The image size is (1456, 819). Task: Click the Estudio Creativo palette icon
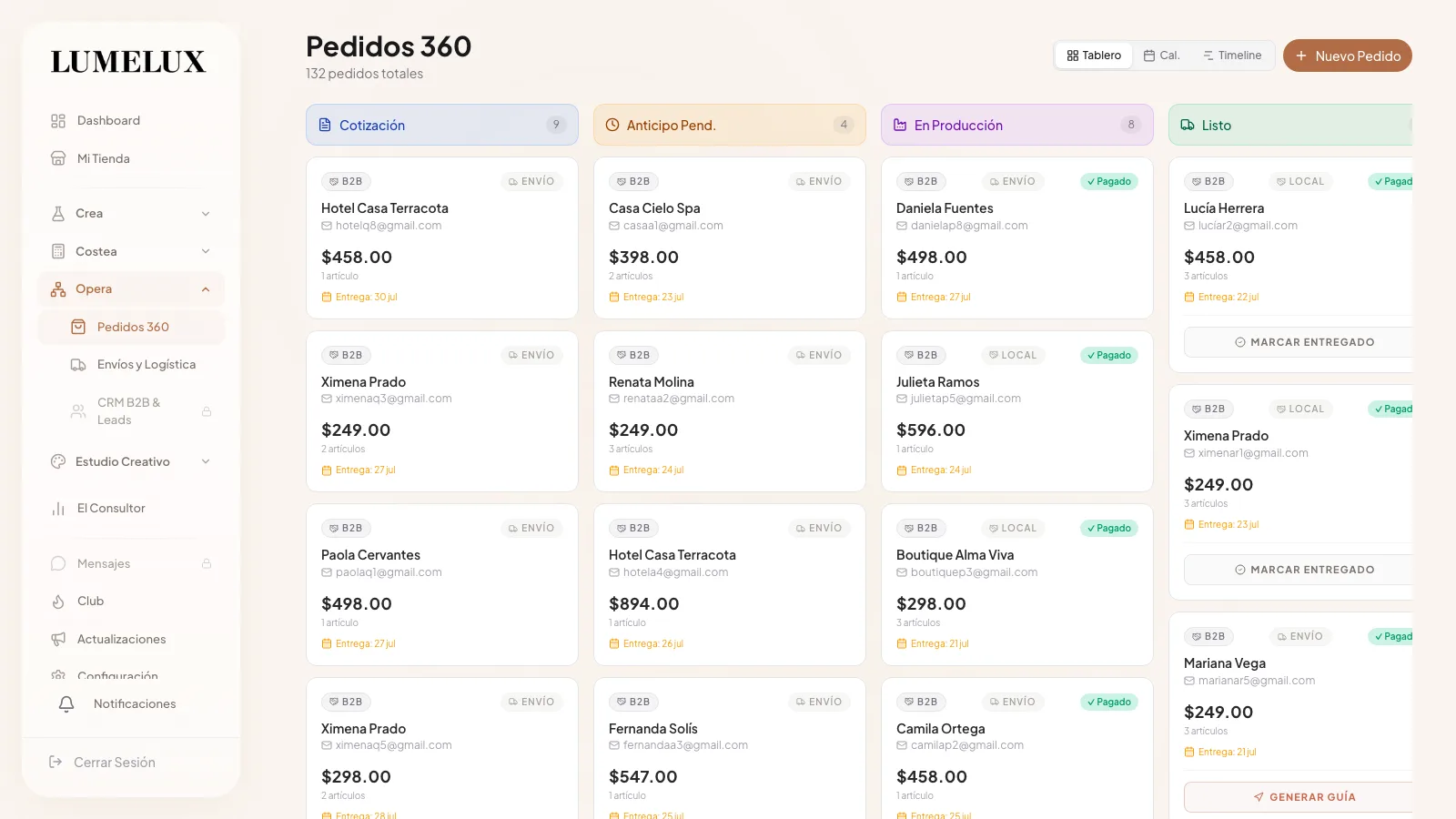(x=58, y=461)
